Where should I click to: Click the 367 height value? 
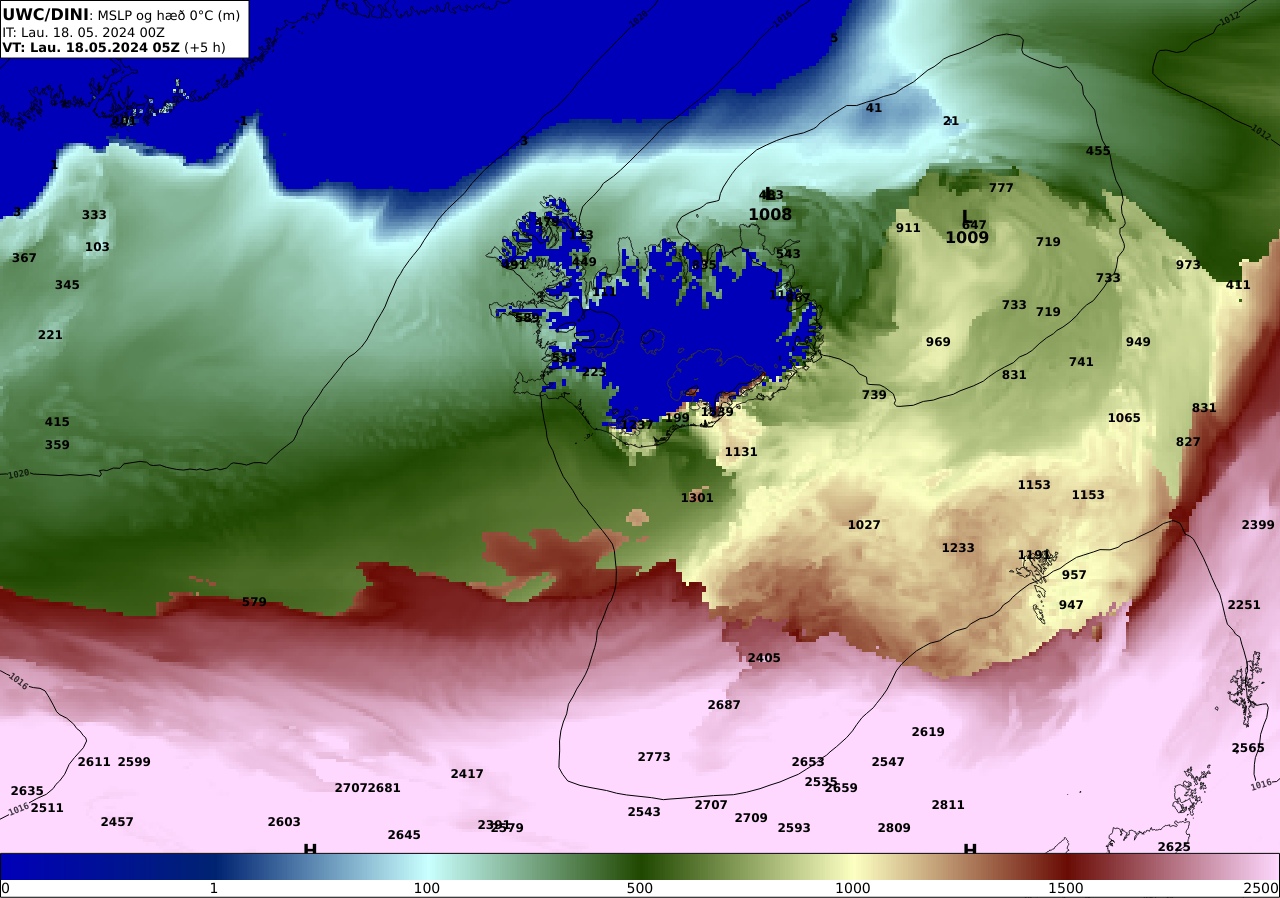pyautogui.click(x=24, y=258)
